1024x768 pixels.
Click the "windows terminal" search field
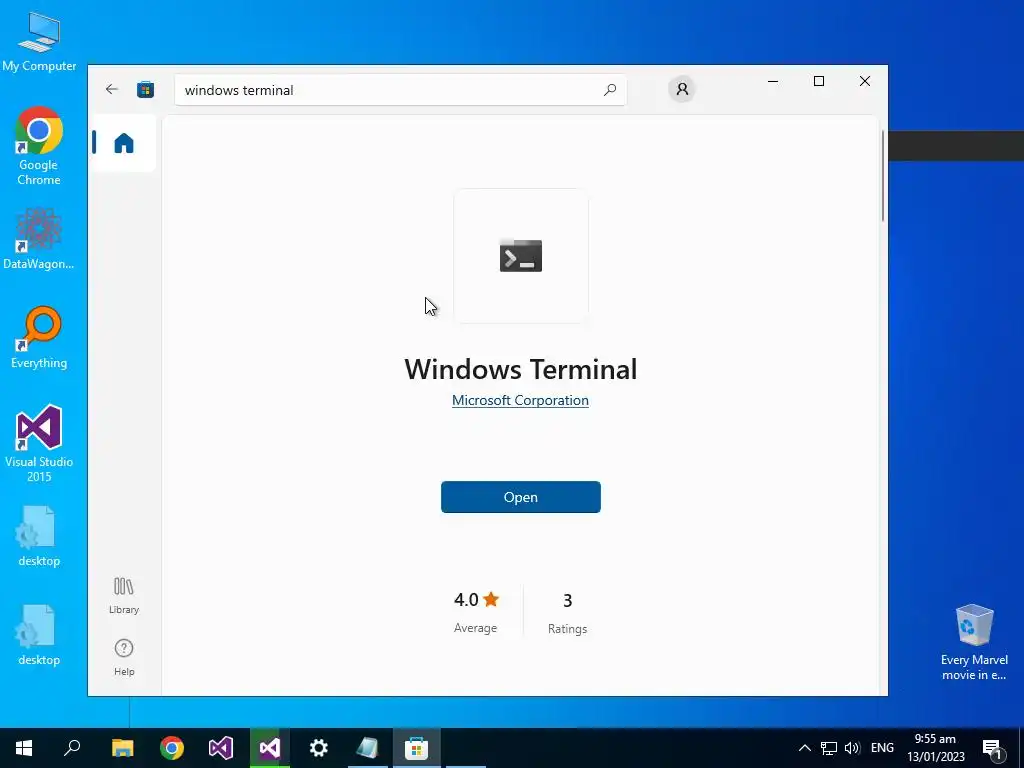400,90
